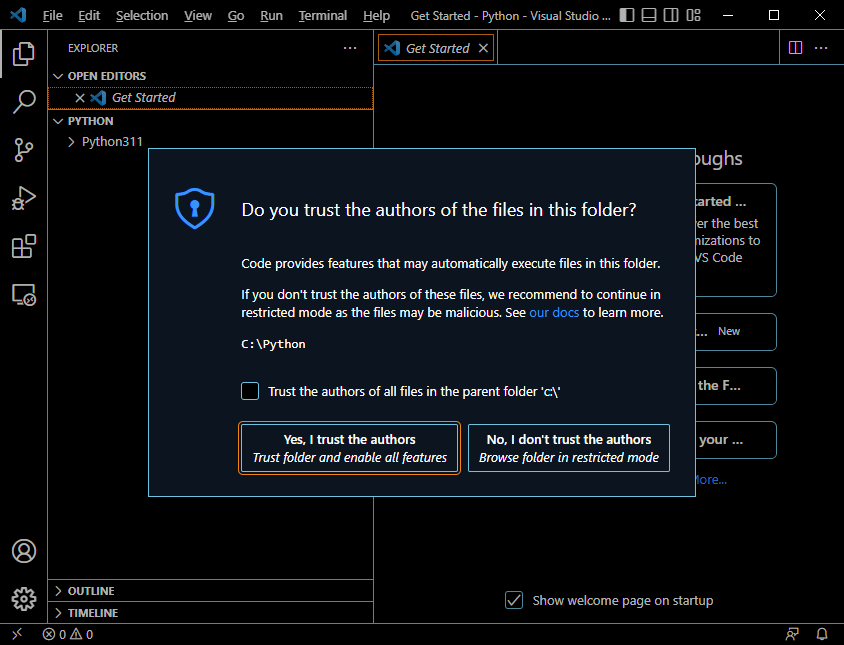
Task: Open the Run and Debug view
Action: pyautogui.click(x=24, y=198)
